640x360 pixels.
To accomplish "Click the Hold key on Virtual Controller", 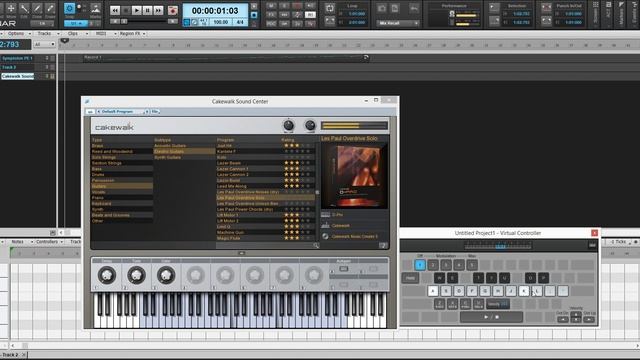I will coord(410,278).
